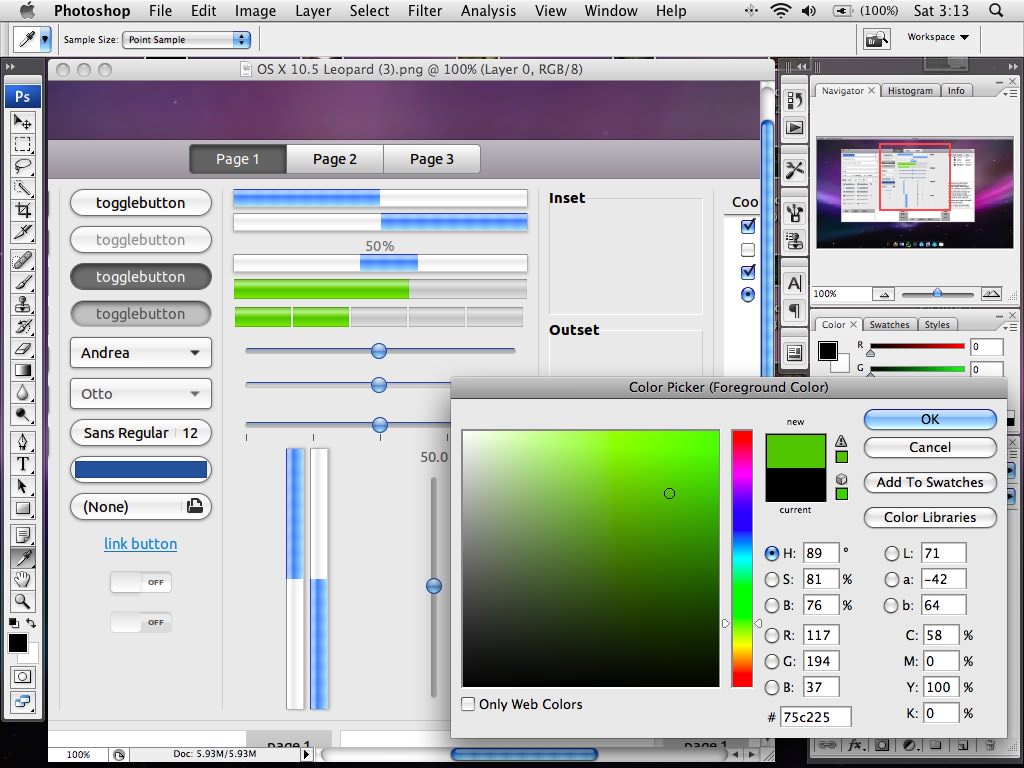Open the Filter menu

coord(425,10)
